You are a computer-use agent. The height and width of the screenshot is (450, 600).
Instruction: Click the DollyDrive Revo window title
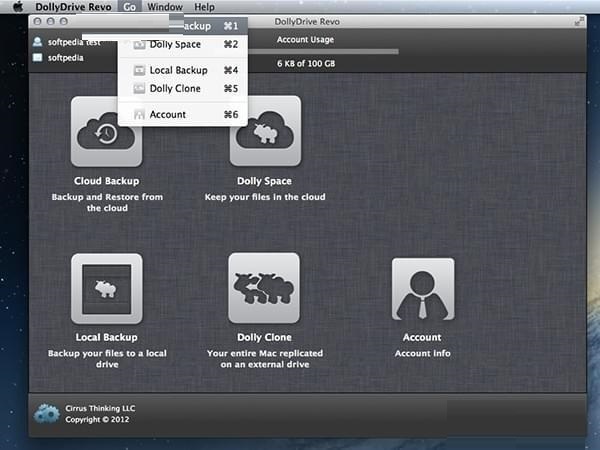pyautogui.click(x=307, y=22)
